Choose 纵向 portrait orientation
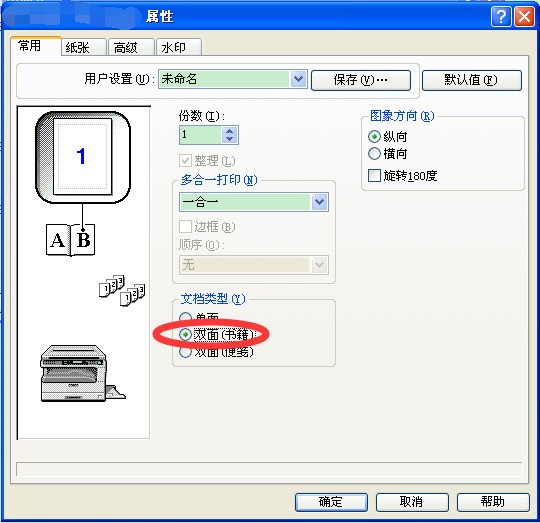This screenshot has width=540, height=523. click(x=374, y=137)
